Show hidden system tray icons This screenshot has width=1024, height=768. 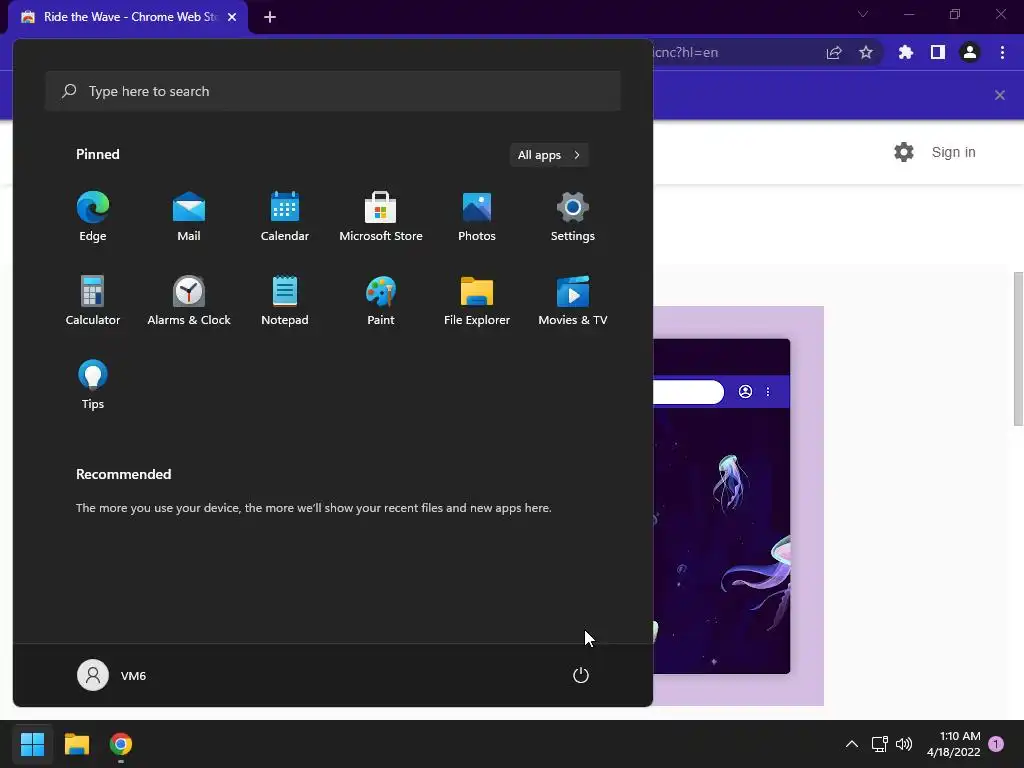click(852, 744)
